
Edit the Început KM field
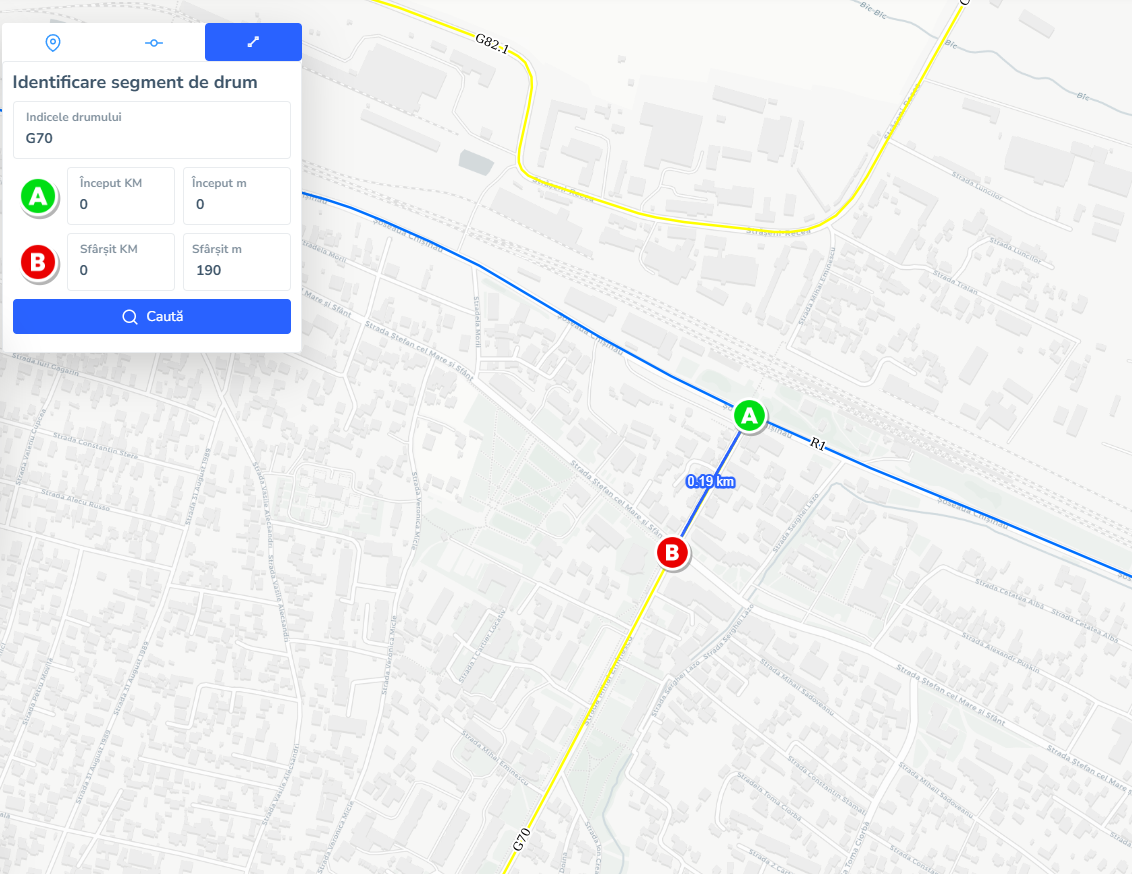tap(121, 196)
